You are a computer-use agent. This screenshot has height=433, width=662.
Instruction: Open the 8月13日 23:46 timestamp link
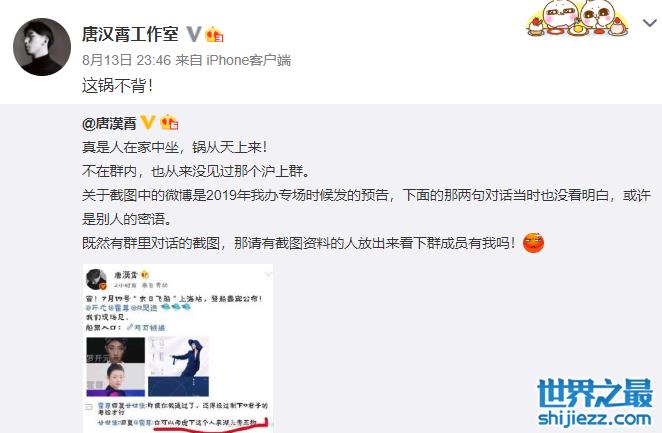pyautogui.click(x=126, y=60)
